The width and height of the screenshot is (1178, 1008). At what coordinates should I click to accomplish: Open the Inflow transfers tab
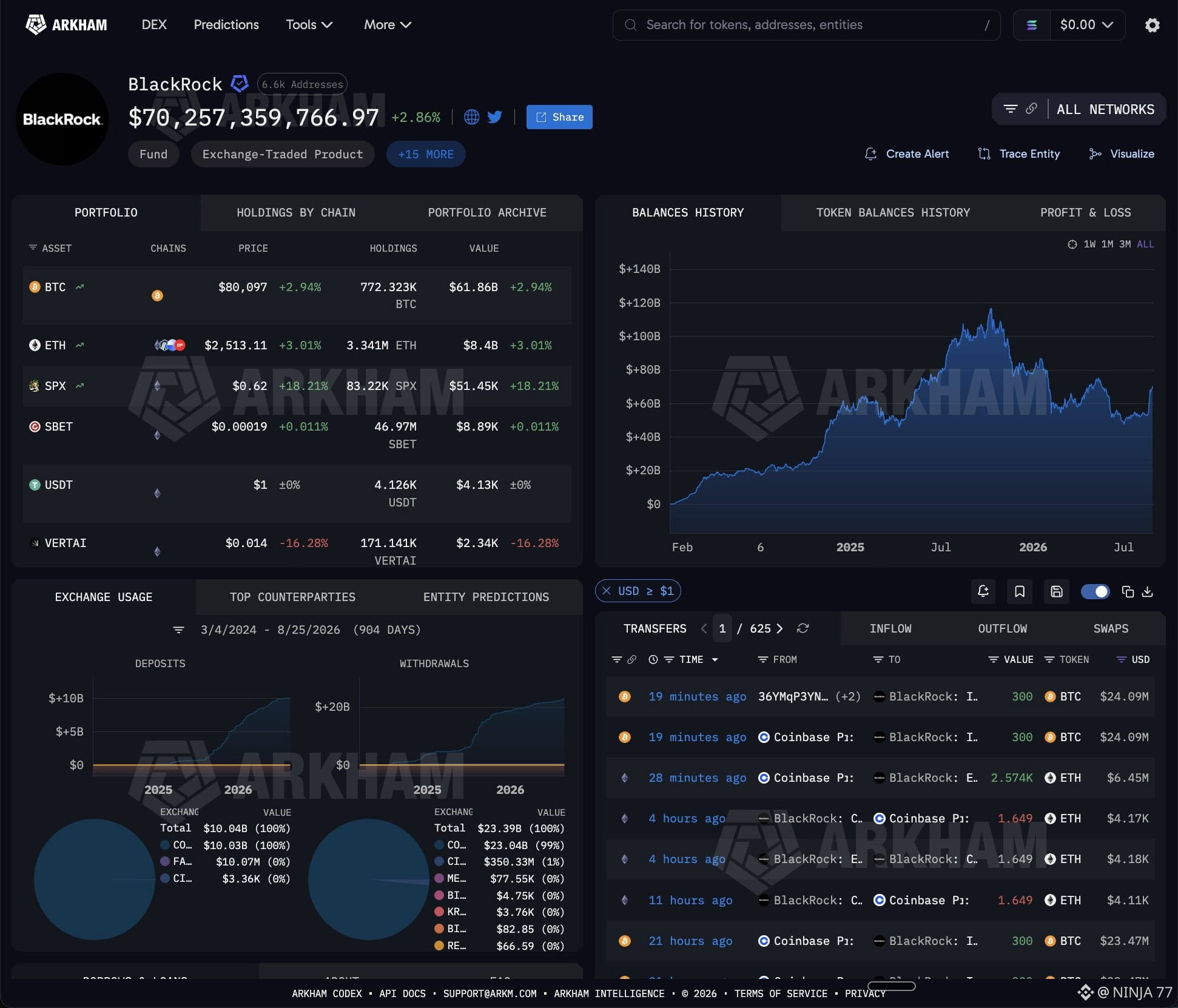point(890,628)
